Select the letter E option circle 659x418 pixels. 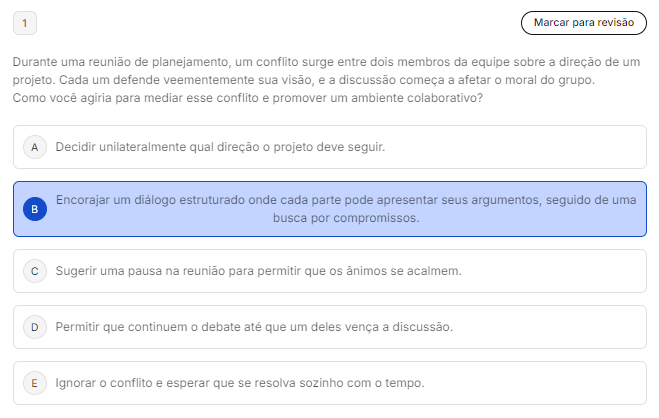point(35,383)
